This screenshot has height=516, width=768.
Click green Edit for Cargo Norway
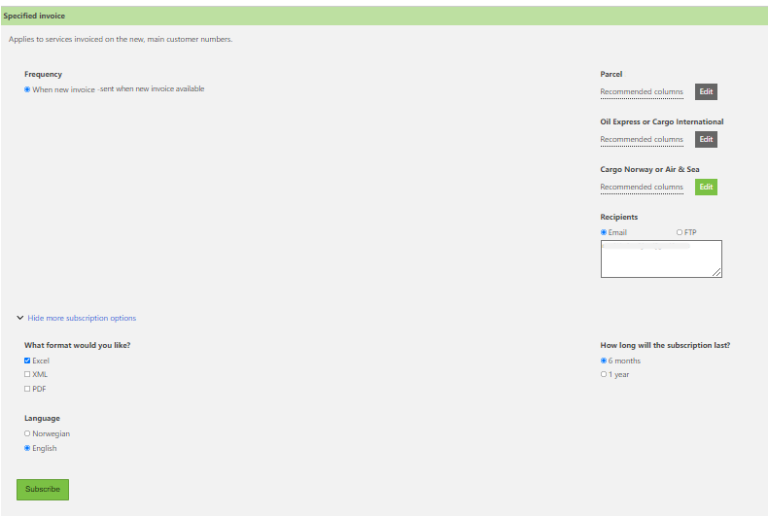tap(706, 187)
